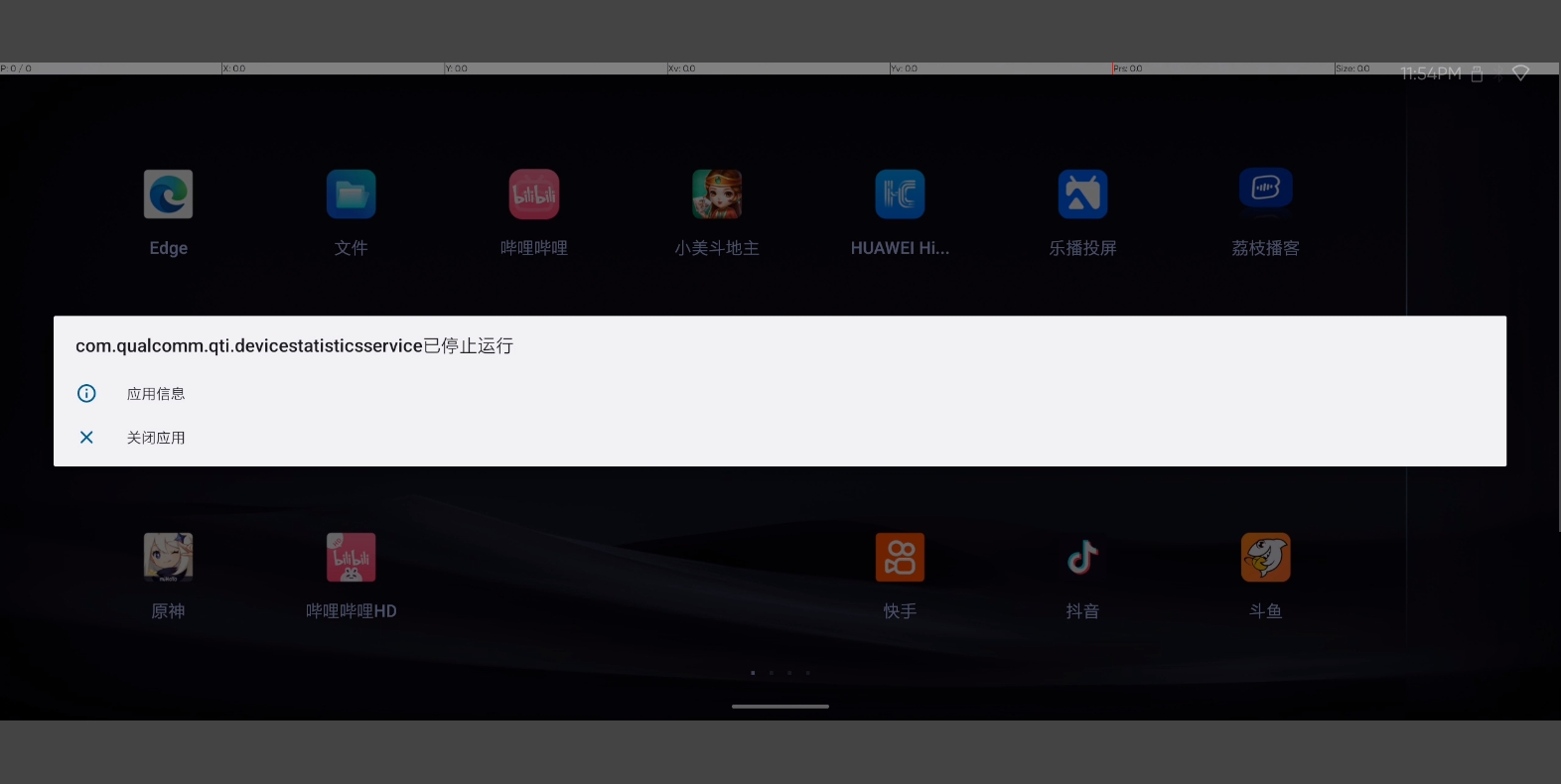Tap the 11:54PM clock in status bar
This screenshot has width=1561, height=784.
tap(1431, 73)
